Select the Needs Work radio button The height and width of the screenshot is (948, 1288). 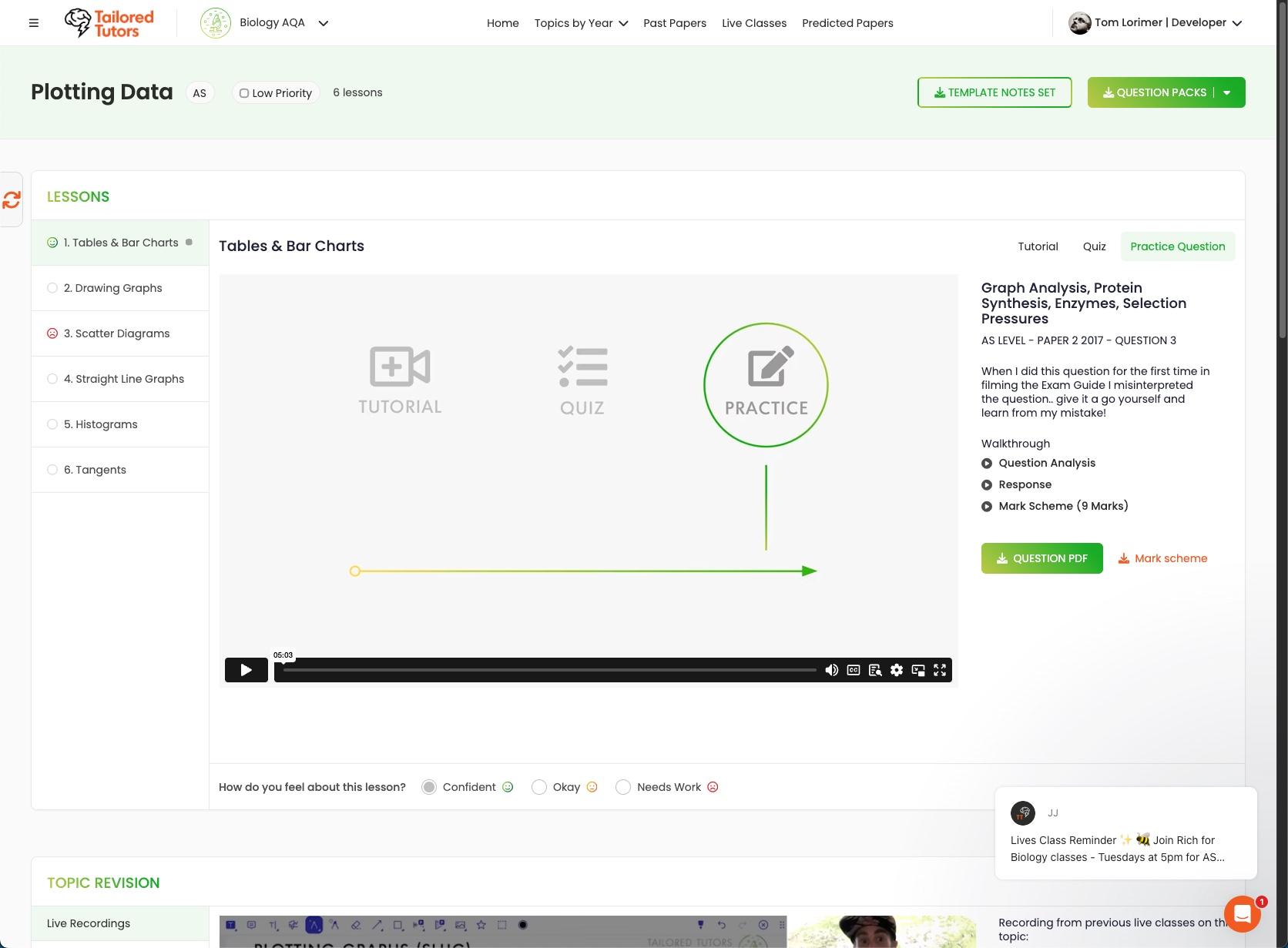click(623, 787)
